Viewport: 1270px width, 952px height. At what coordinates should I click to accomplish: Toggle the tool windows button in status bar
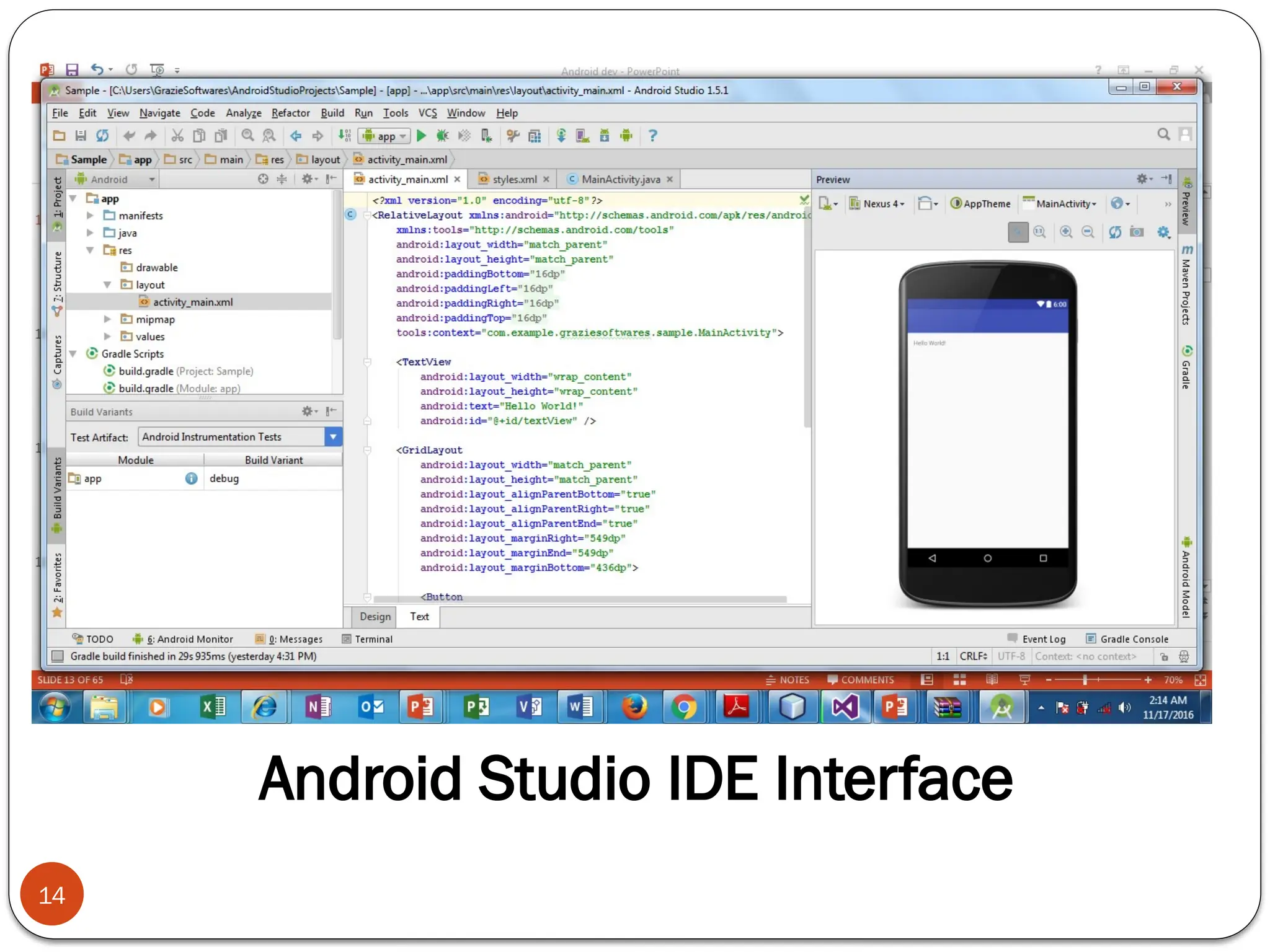[x=58, y=656]
